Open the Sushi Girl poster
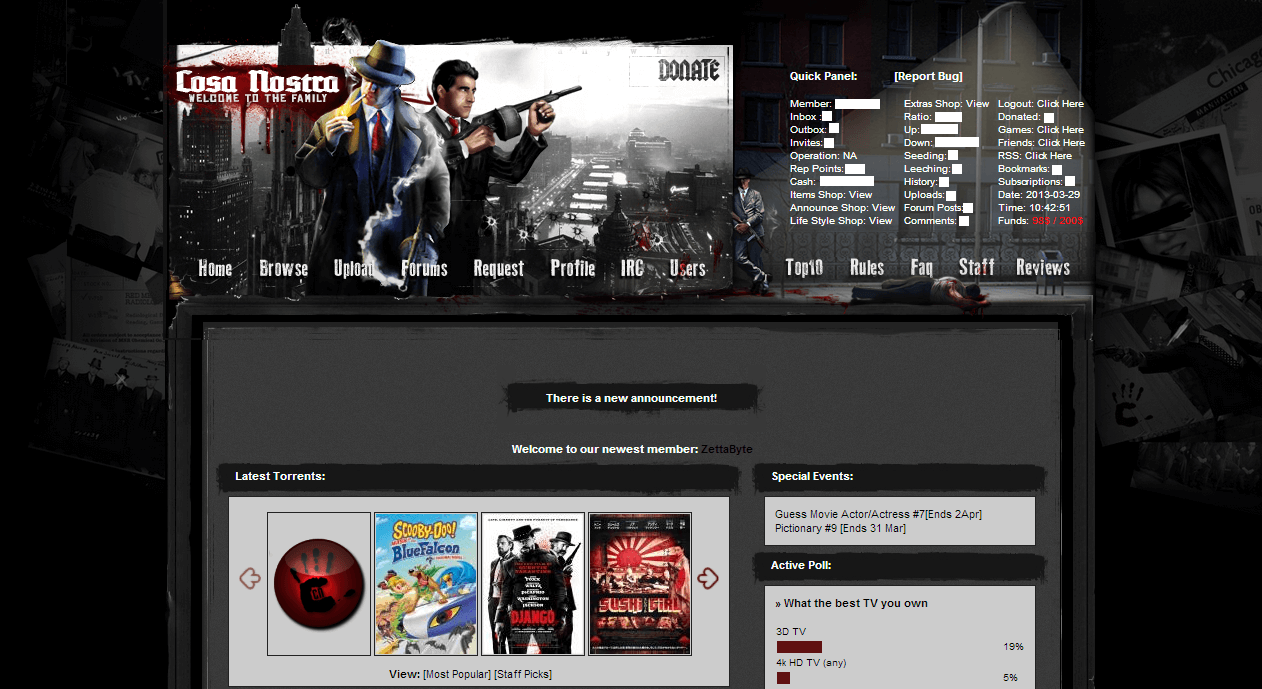Image resolution: width=1262 pixels, height=689 pixels. pos(640,584)
